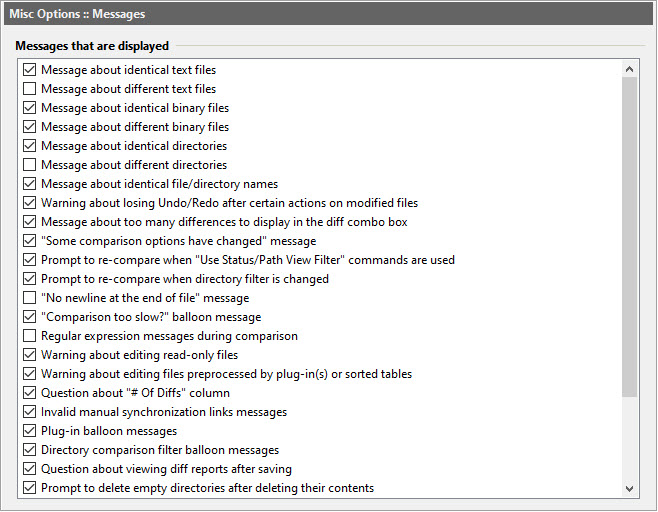Image resolution: width=658 pixels, height=512 pixels.
Task: Disable 'Message about different binary files'
Action: pyautogui.click(x=30, y=127)
